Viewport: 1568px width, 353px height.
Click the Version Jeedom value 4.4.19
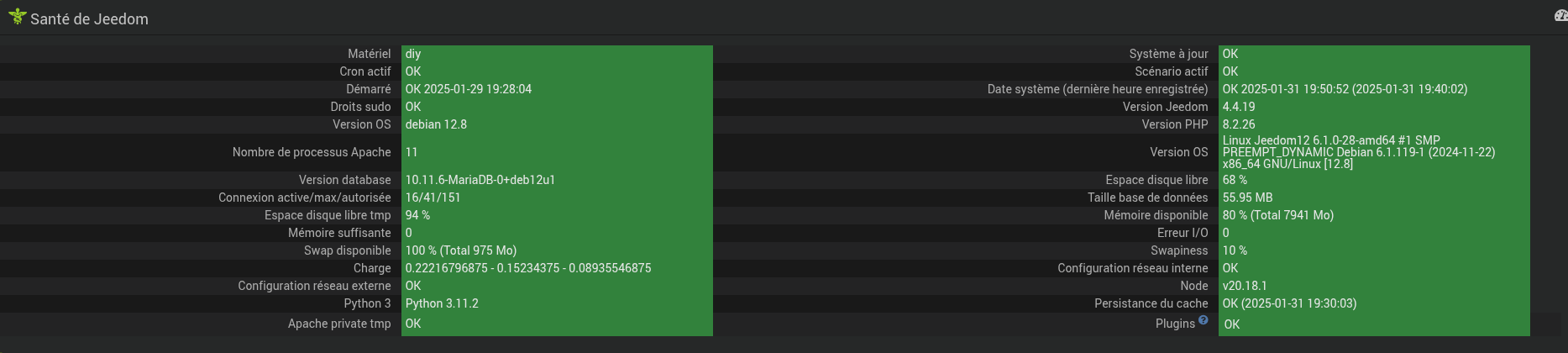(1239, 107)
